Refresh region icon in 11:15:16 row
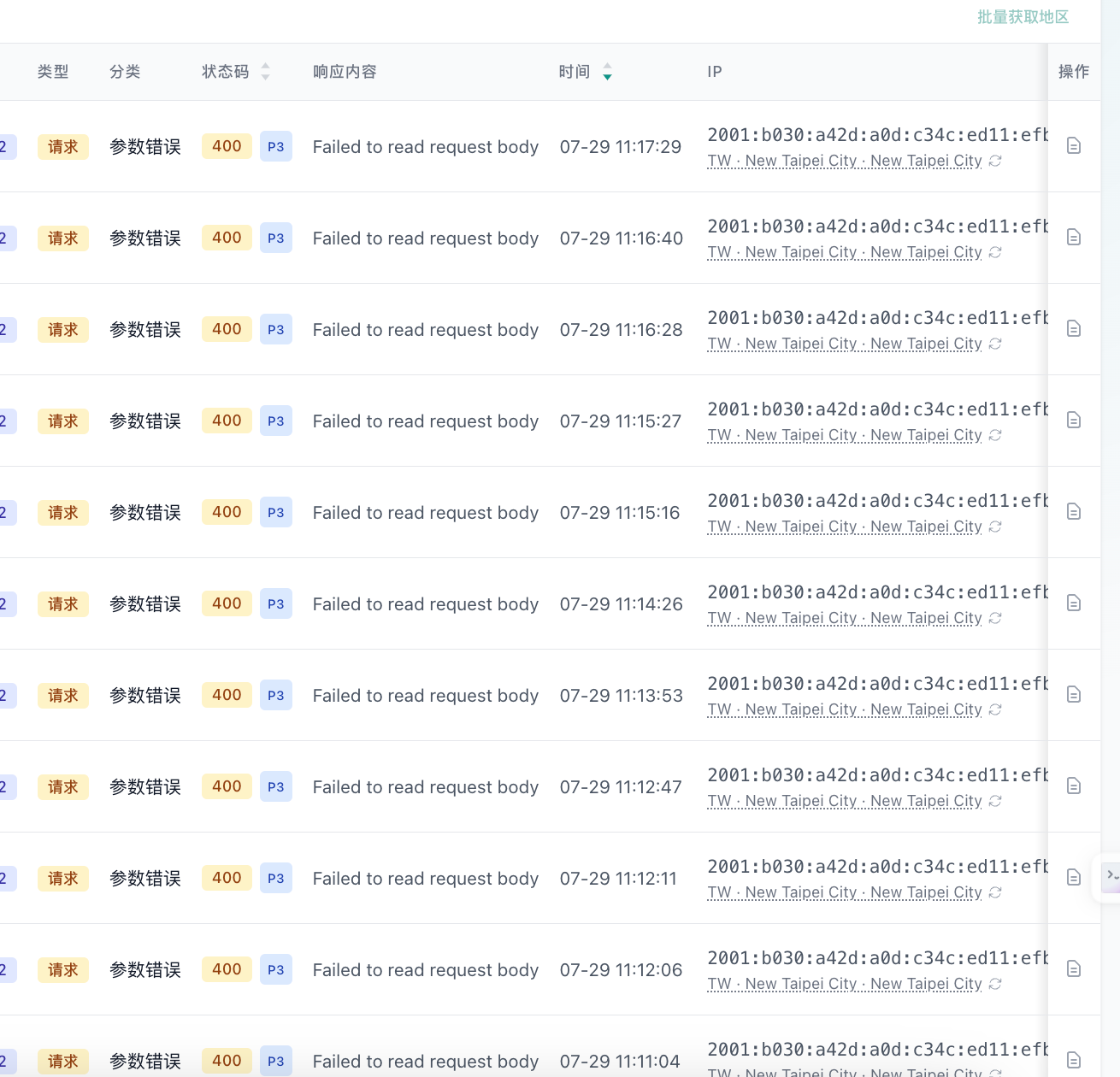This screenshot has width=1120, height=1077. pyautogui.click(x=995, y=527)
